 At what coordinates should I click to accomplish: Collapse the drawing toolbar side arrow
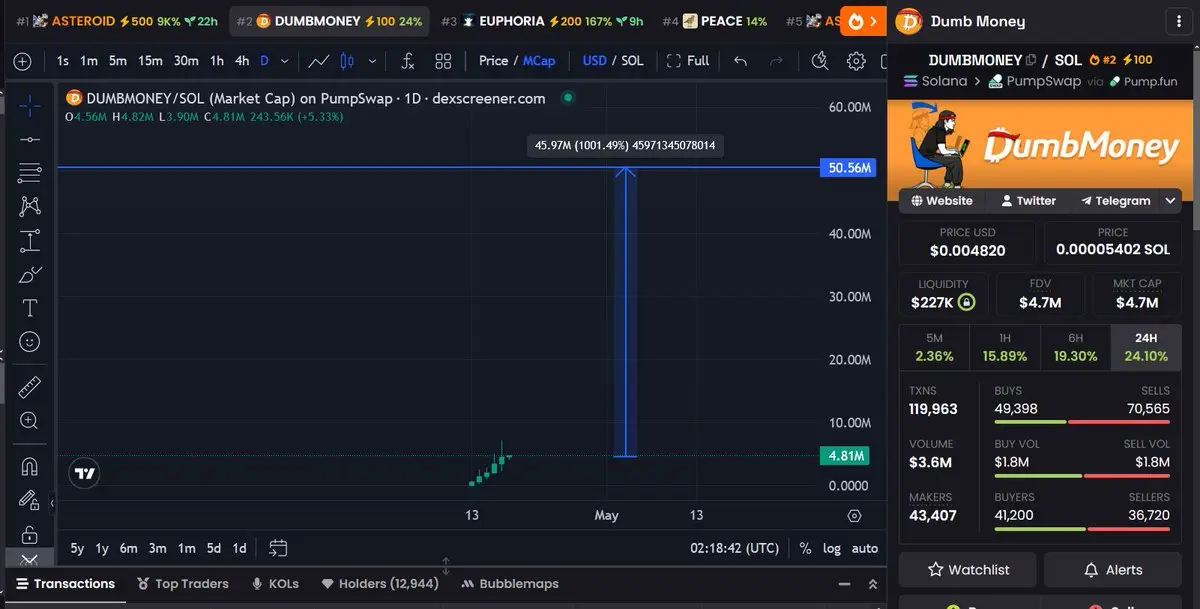51,504
